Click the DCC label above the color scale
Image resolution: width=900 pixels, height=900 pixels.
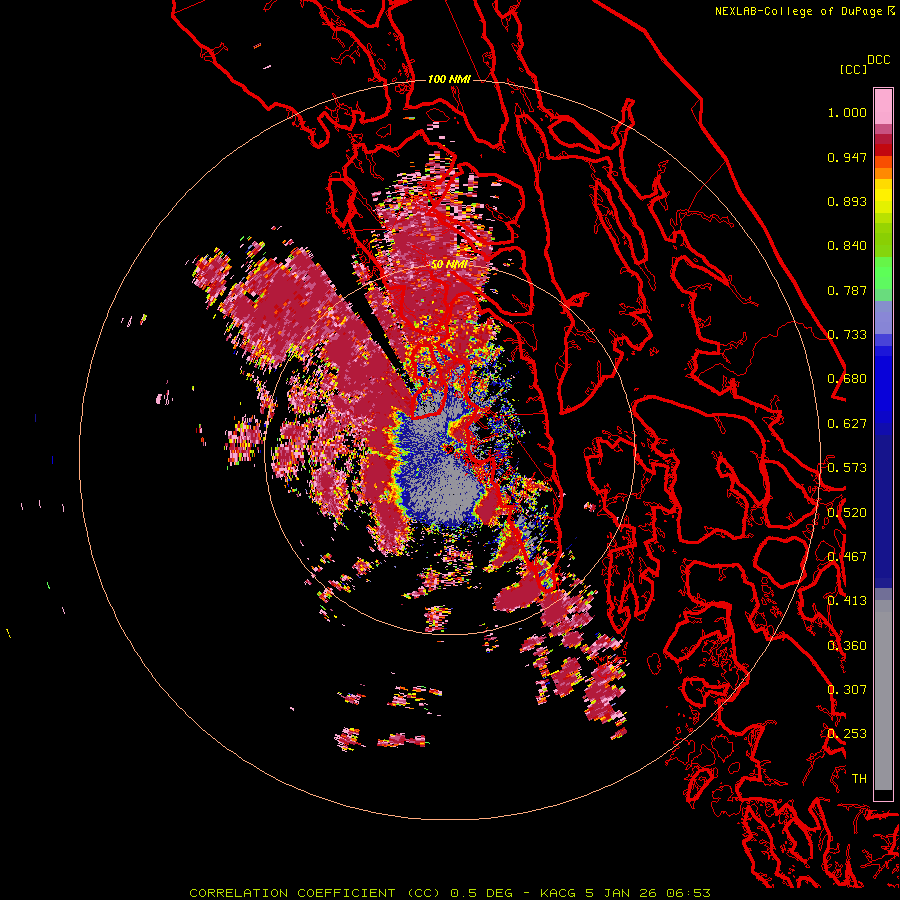879,60
